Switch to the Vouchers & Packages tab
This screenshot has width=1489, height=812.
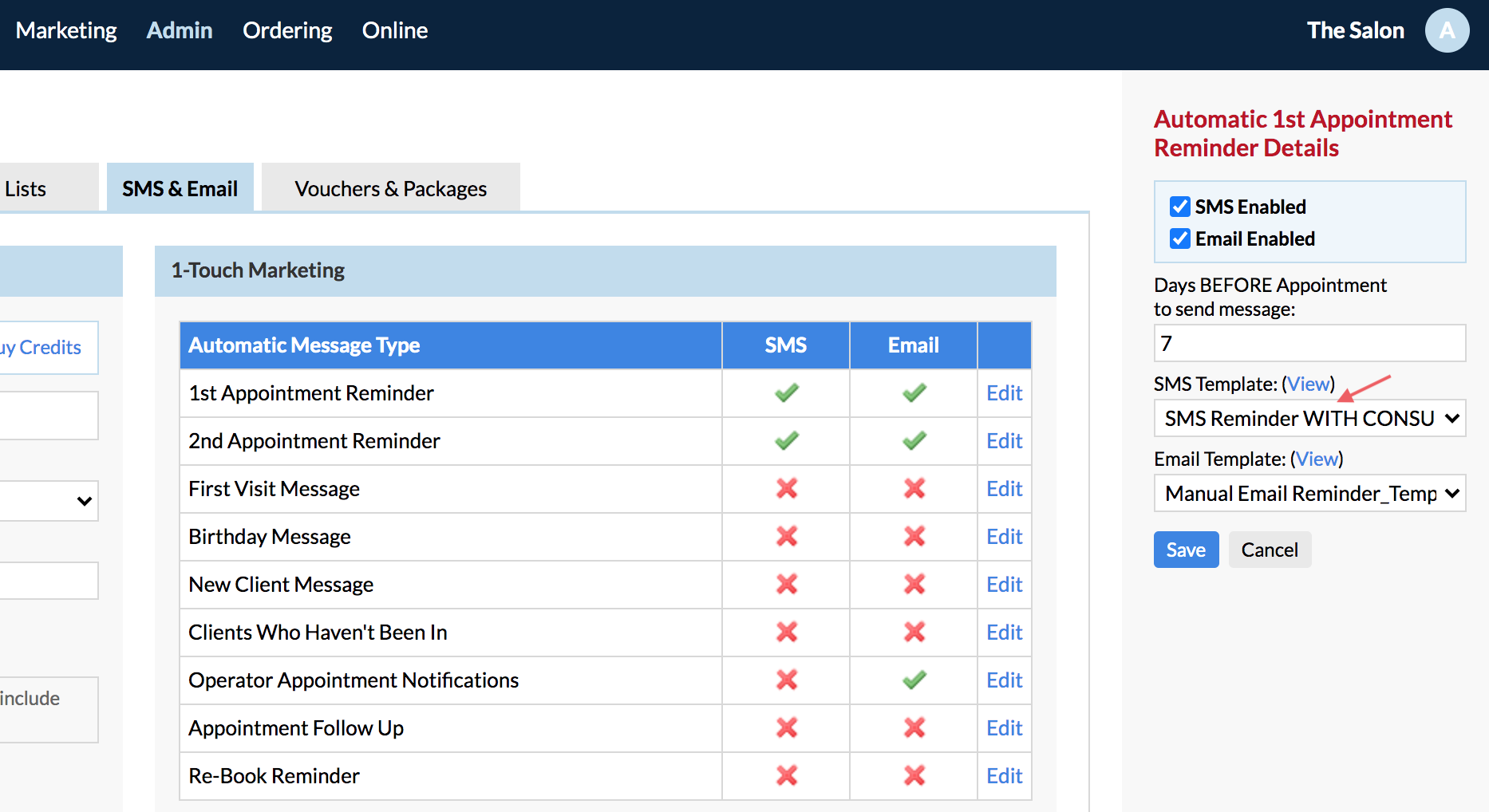point(391,188)
